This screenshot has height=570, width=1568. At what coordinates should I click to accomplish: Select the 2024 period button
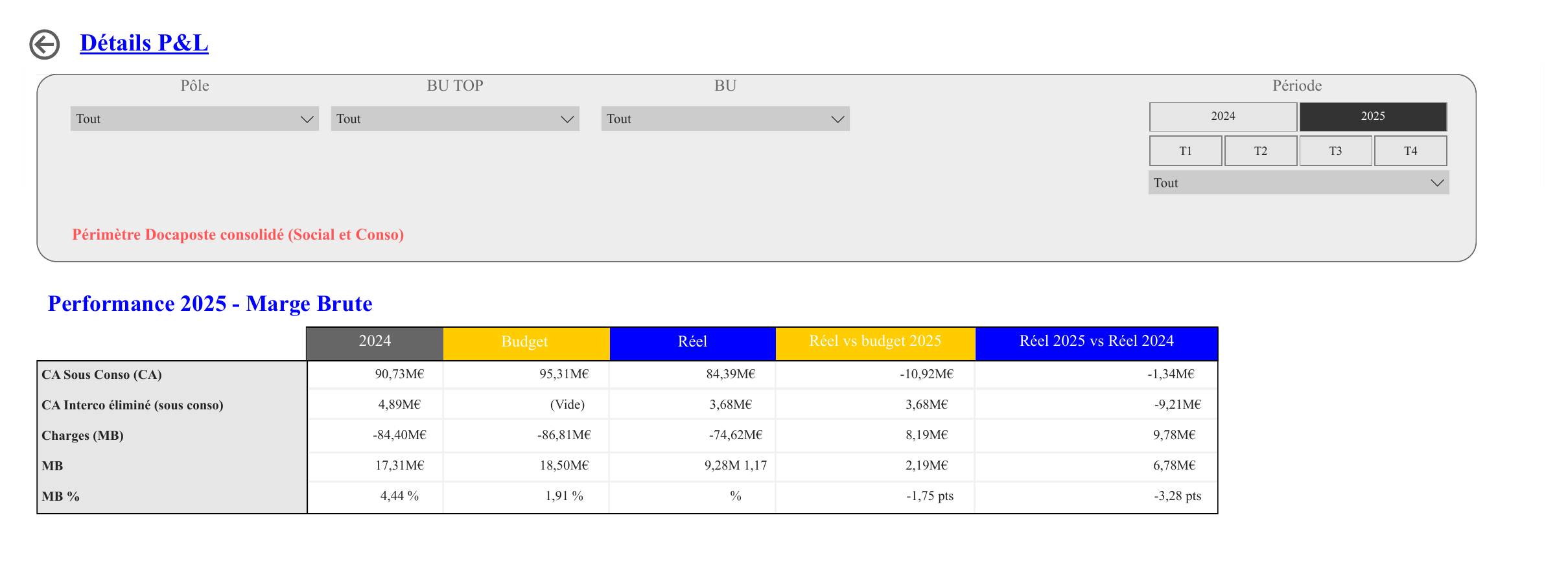[1223, 117]
